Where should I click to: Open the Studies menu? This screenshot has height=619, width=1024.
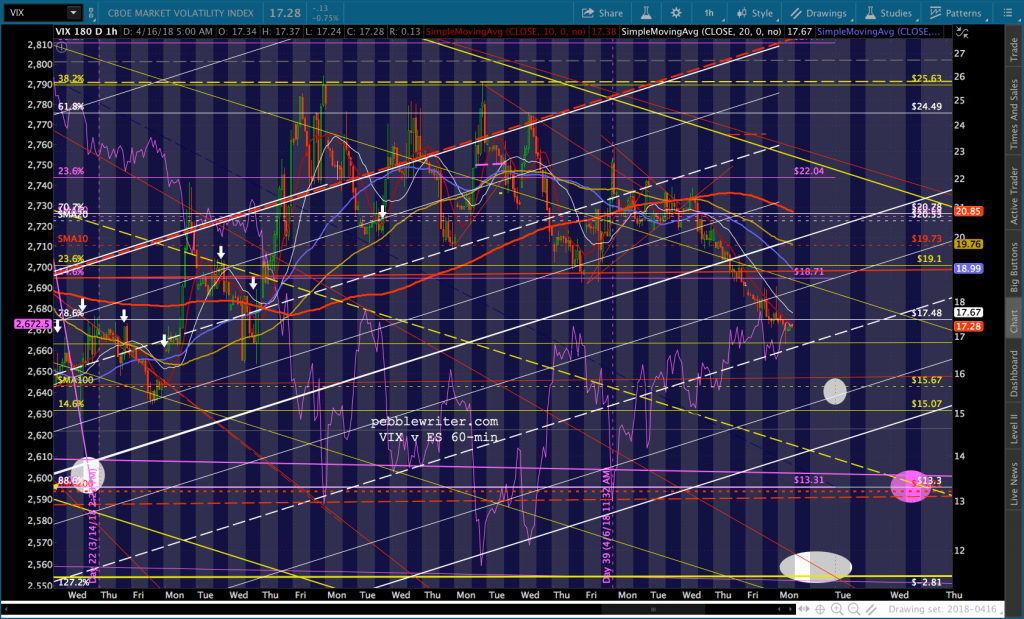(x=888, y=13)
